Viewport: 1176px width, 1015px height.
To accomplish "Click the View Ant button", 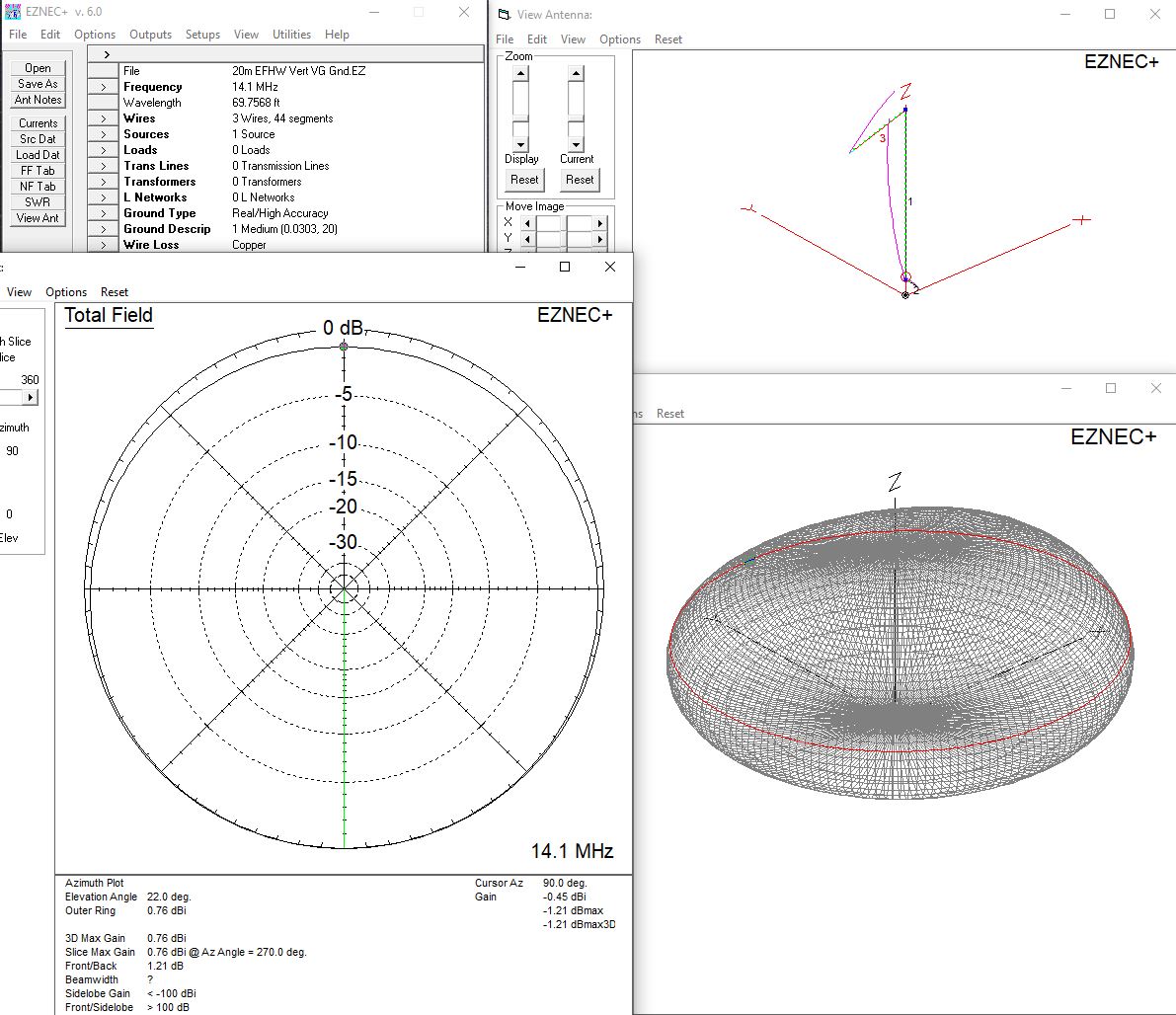I will click(38, 218).
